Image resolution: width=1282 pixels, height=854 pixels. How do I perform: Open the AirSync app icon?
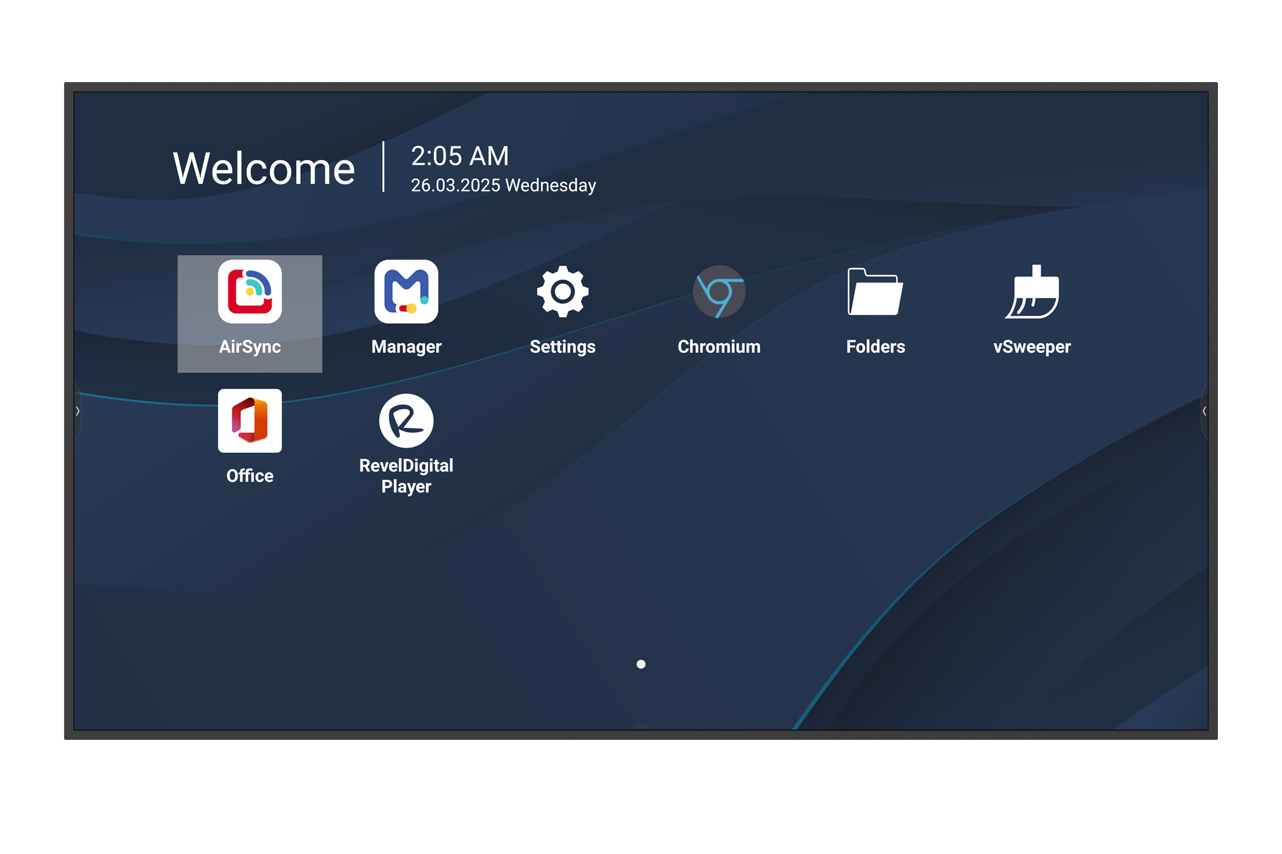tap(250, 292)
